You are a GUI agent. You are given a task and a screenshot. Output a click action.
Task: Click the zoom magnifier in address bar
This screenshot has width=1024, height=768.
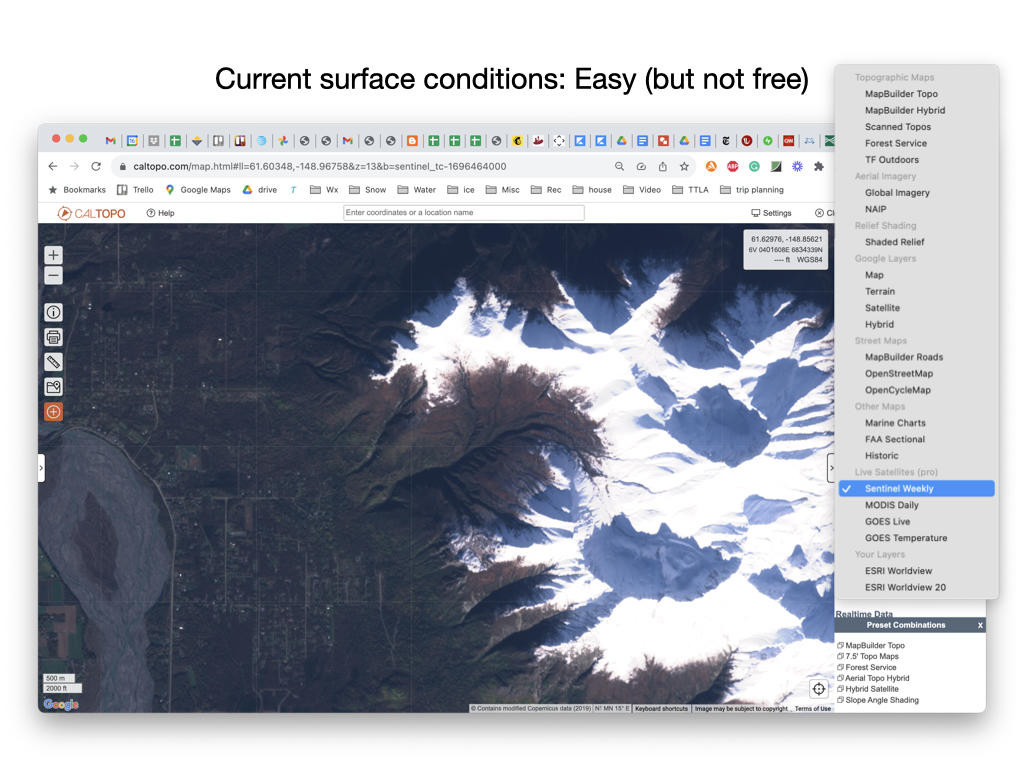619,167
